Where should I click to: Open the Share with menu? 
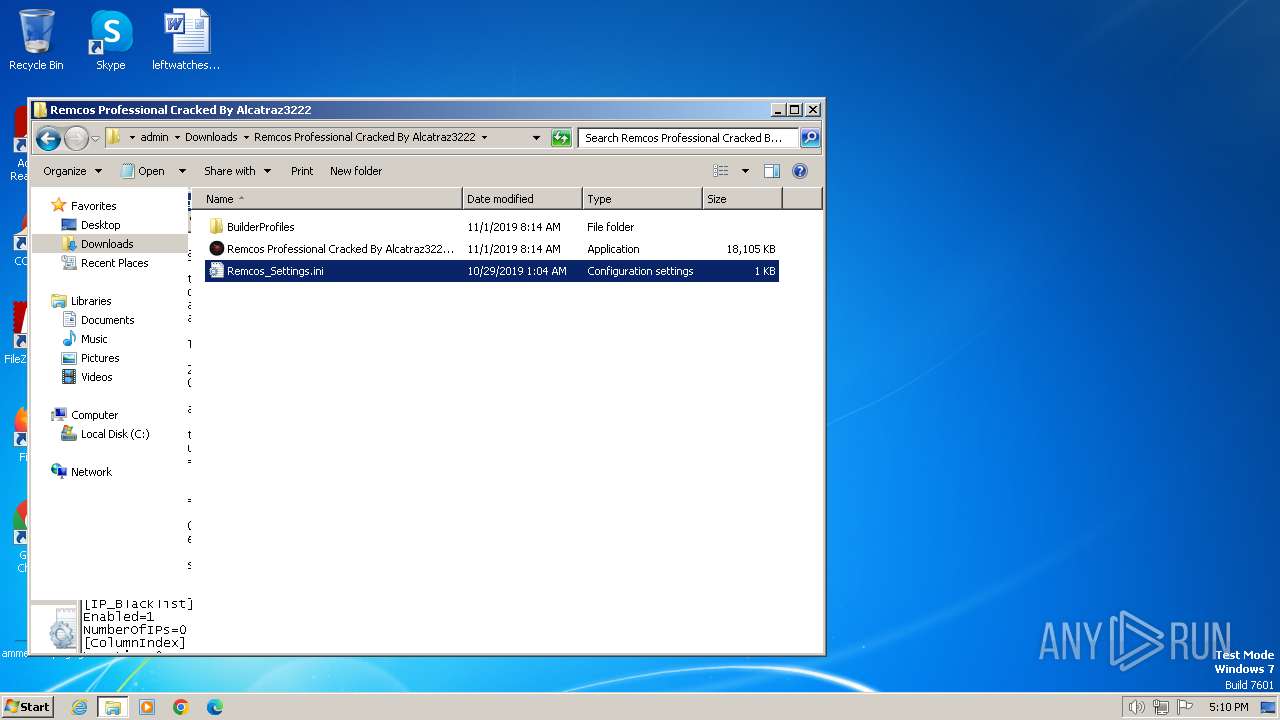pos(237,171)
